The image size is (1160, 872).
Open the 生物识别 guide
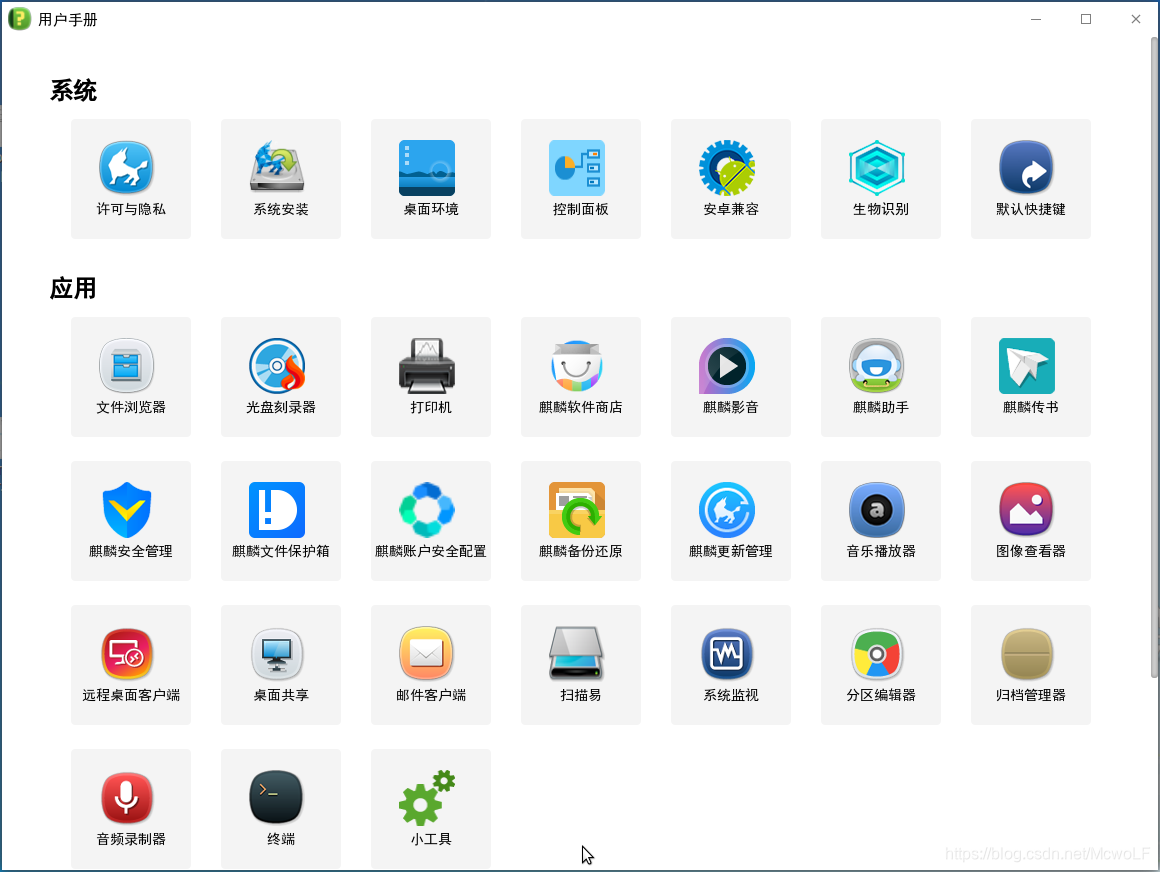[x=881, y=178]
